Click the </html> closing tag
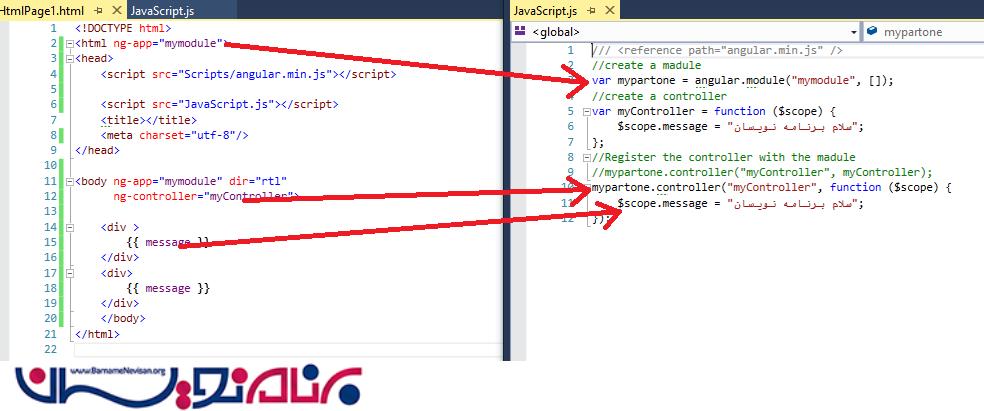 pos(97,334)
